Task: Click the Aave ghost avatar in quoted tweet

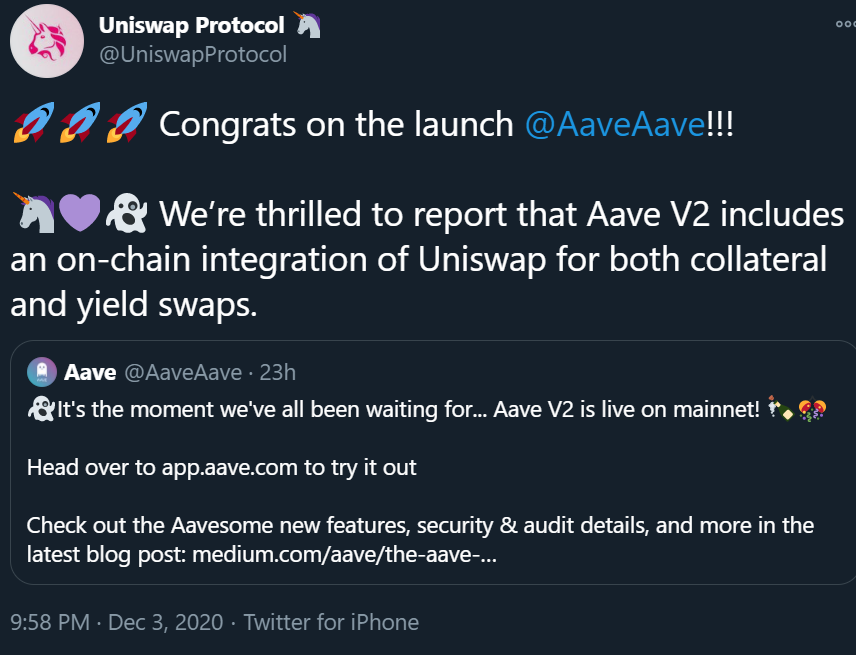Action: tap(41, 372)
